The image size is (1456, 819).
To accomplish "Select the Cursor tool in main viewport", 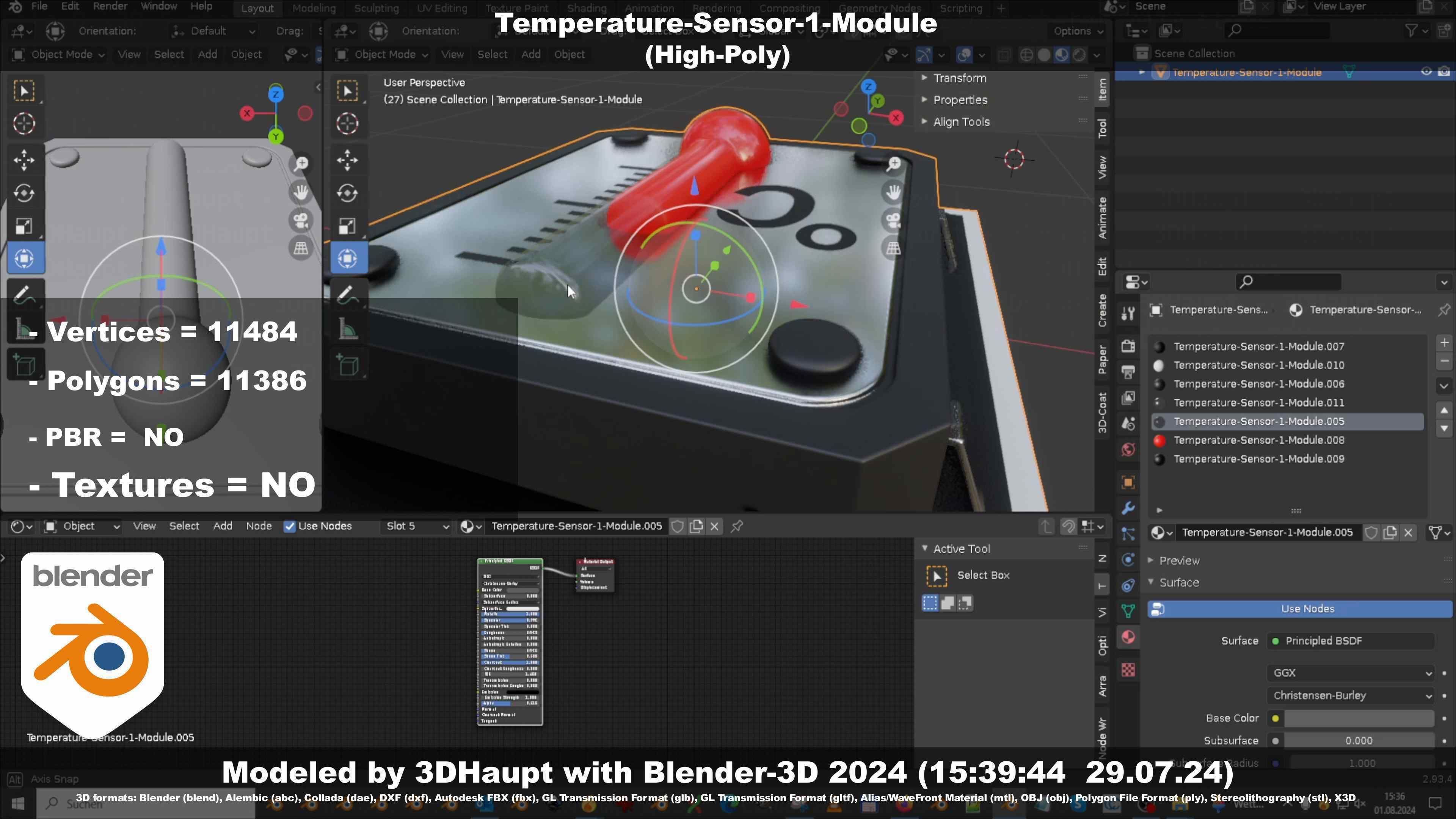I will tap(347, 124).
